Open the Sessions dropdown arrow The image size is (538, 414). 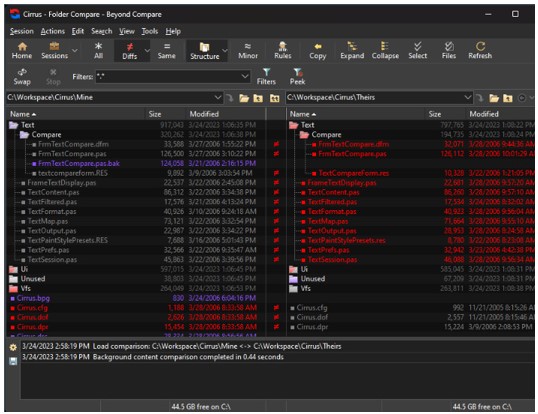click(x=74, y=51)
